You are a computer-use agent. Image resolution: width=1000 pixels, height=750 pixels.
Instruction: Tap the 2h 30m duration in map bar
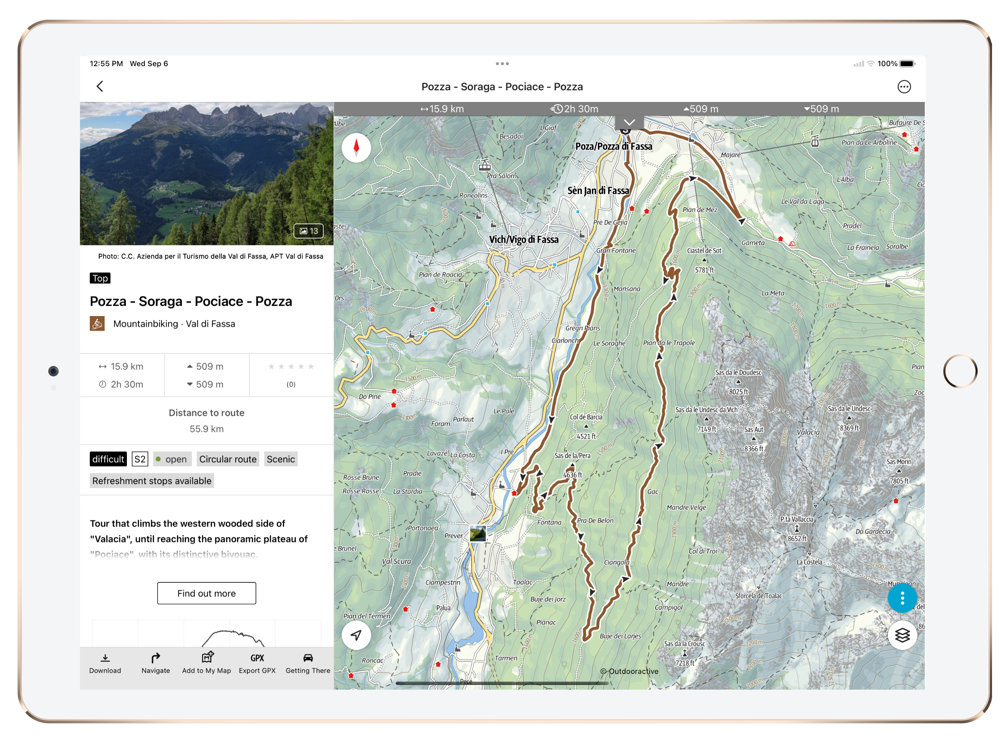575,109
